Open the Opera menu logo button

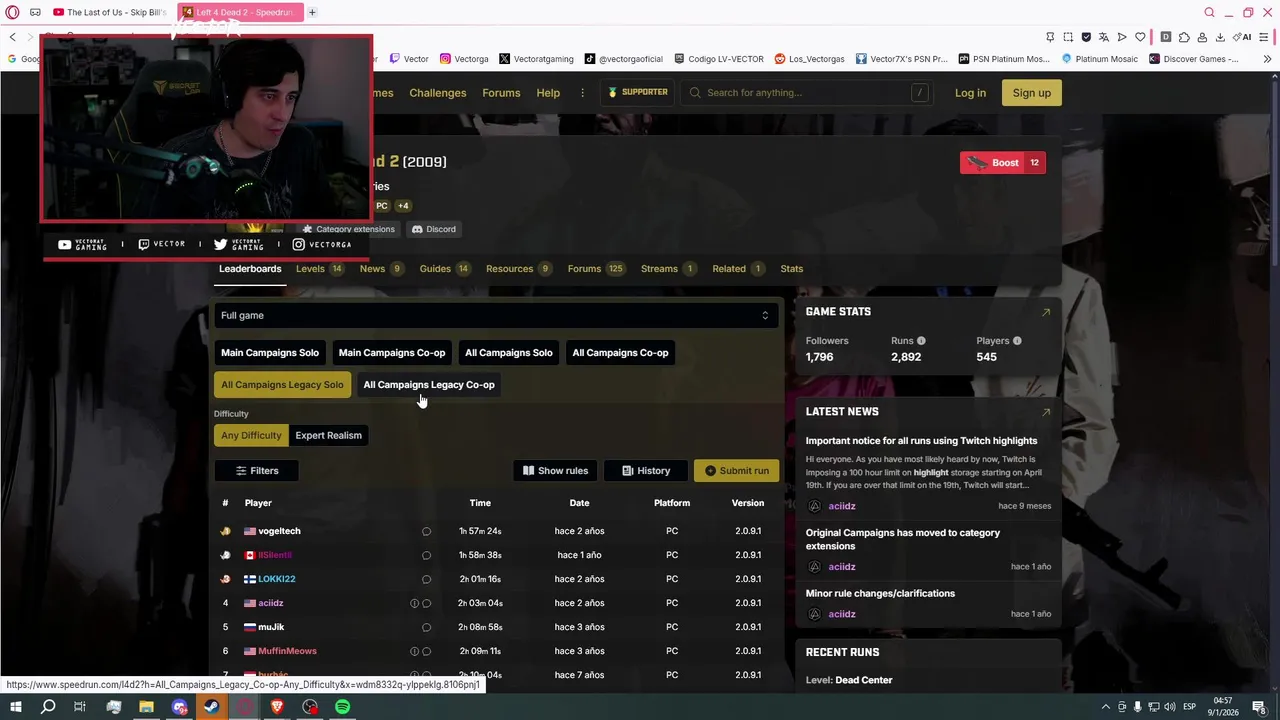coord(13,12)
